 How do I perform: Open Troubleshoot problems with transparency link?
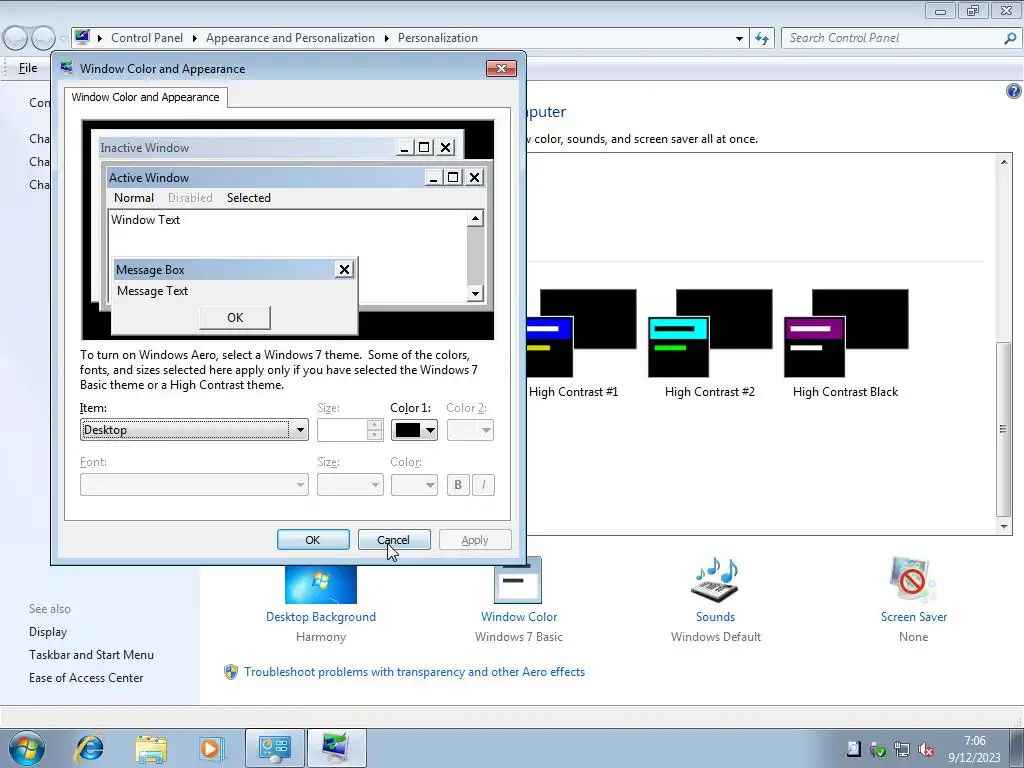click(414, 672)
